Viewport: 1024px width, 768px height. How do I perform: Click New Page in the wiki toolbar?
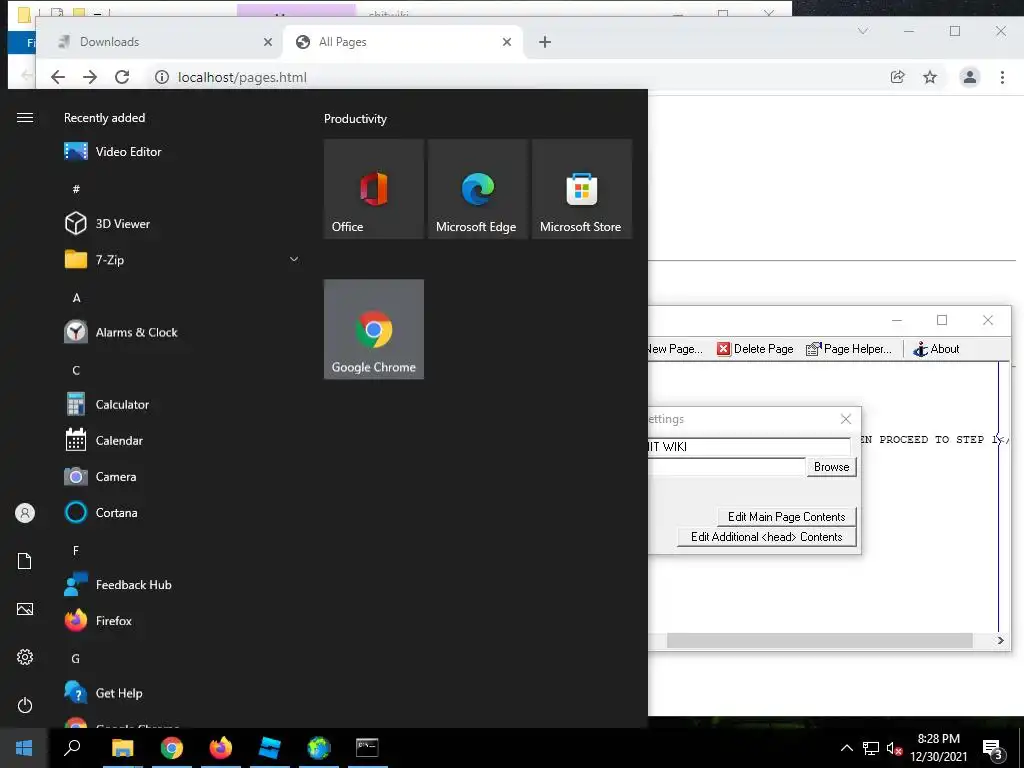click(x=676, y=349)
